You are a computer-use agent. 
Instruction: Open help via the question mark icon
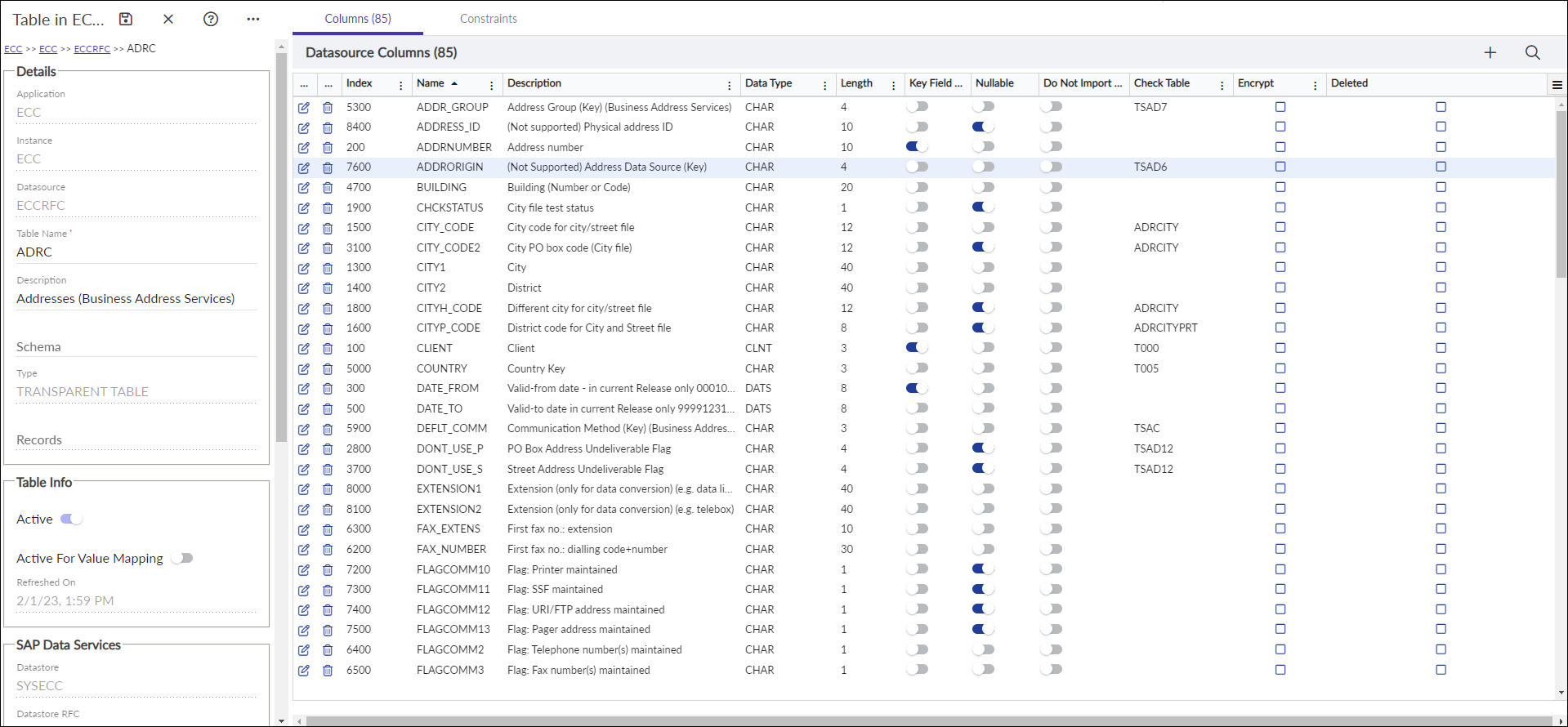(x=211, y=19)
